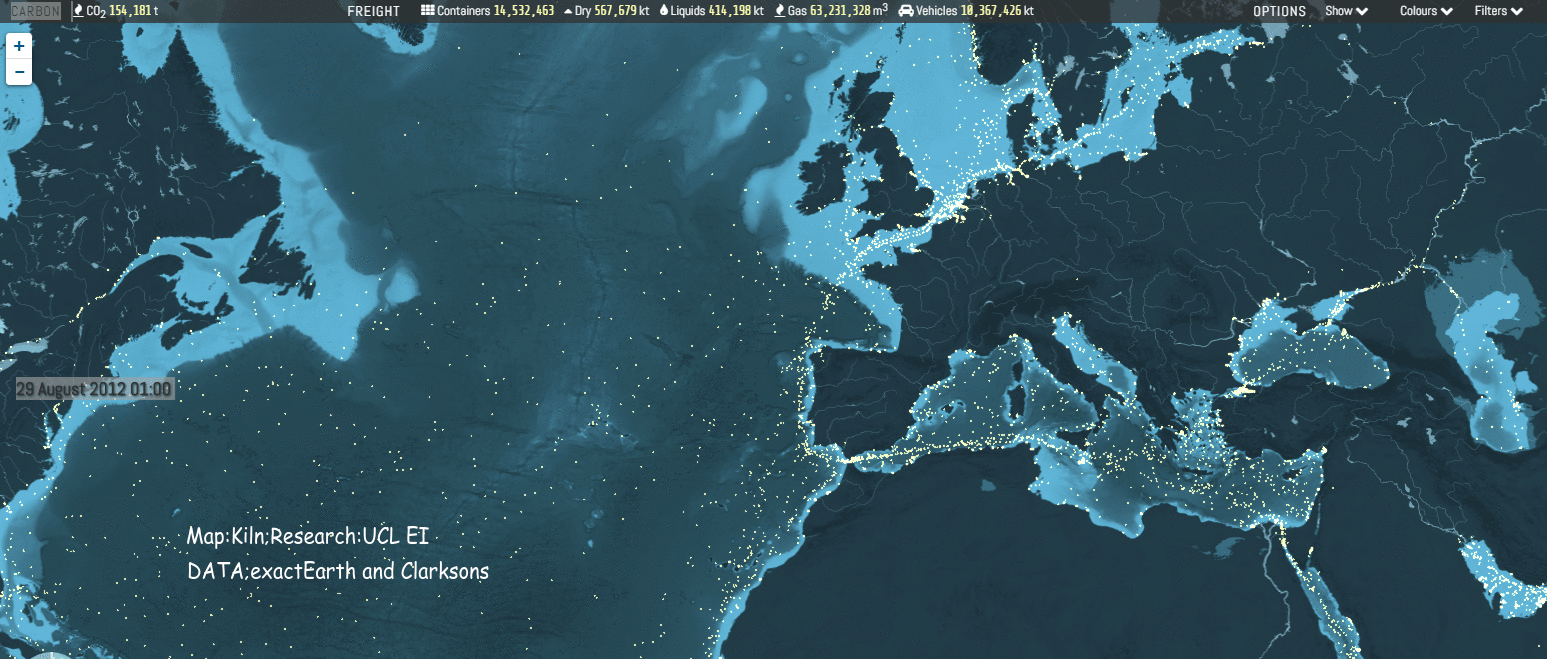
Task: Click the Liquids value 414,198 kt
Action: 737,11
